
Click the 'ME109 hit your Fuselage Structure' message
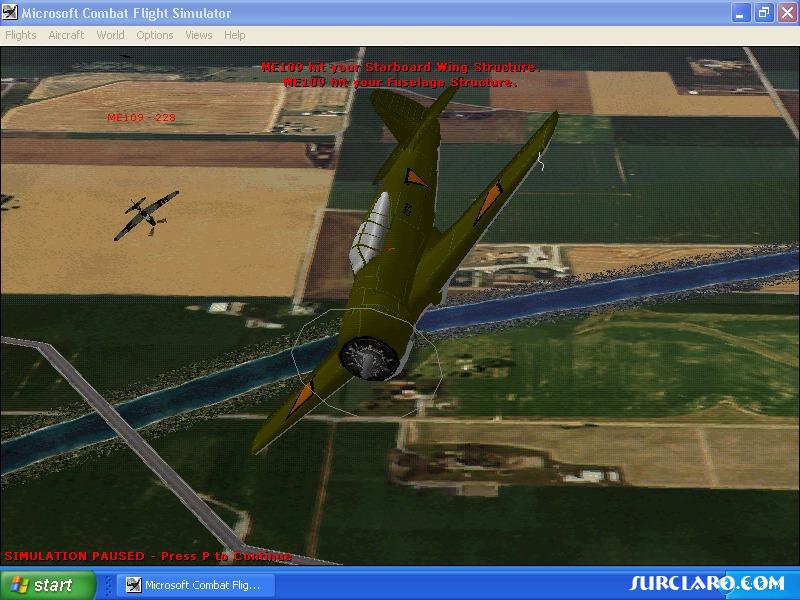click(401, 82)
